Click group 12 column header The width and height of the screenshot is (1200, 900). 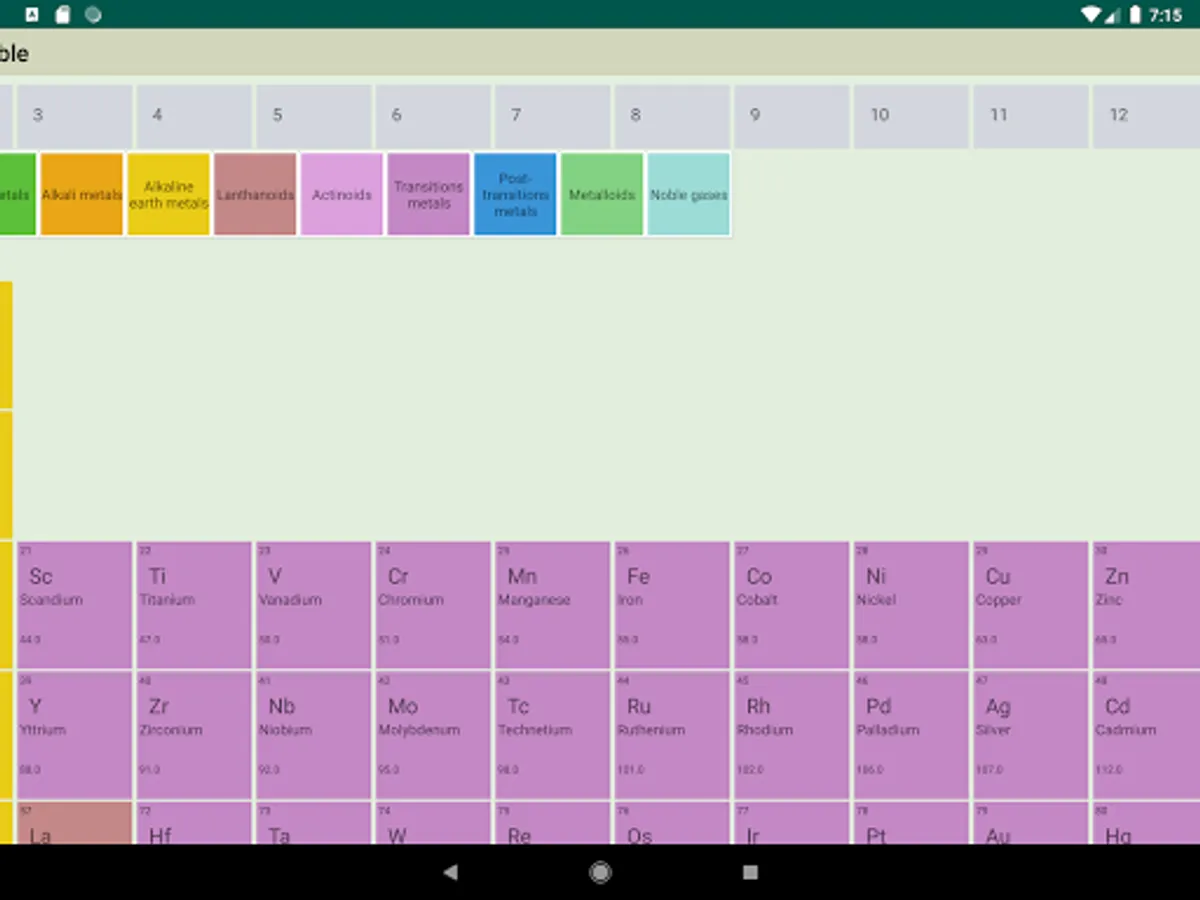click(x=1146, y=116)
